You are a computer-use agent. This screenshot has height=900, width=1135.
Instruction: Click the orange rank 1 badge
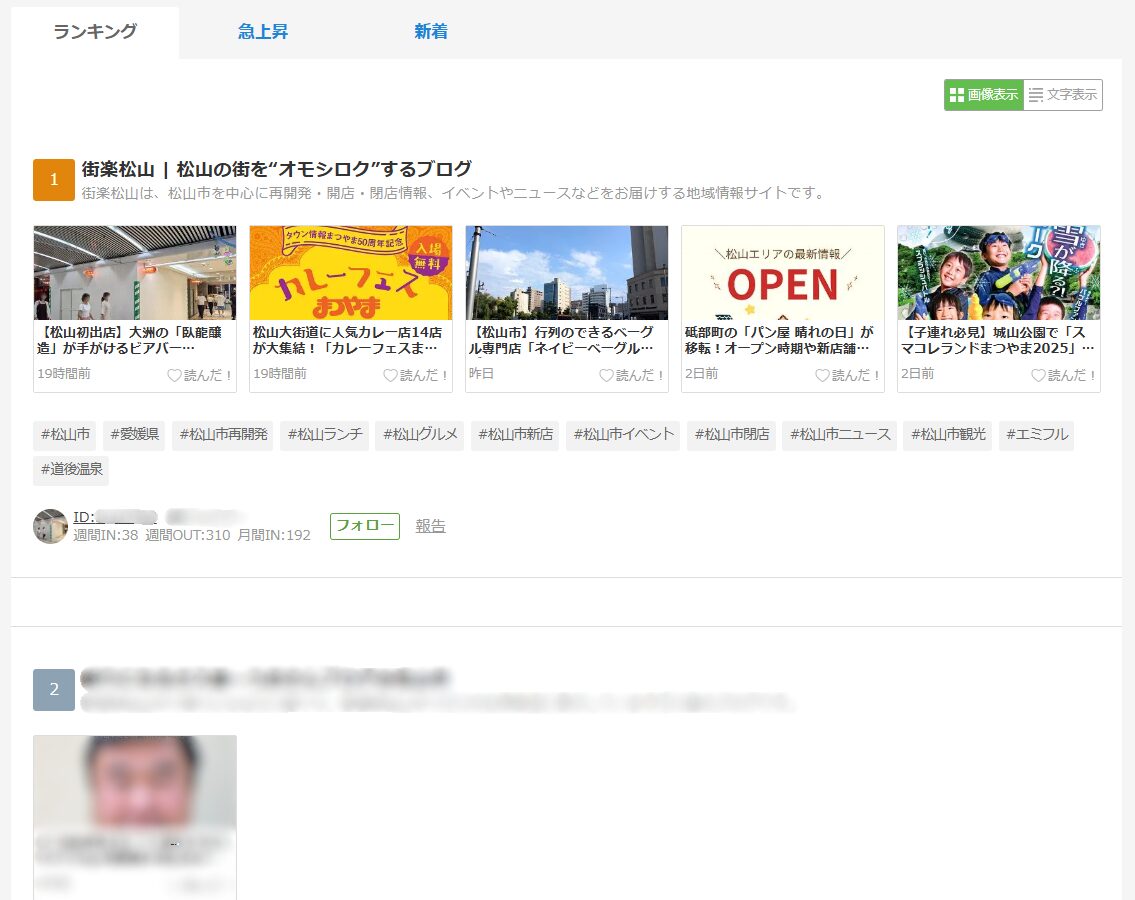[54, 180]
